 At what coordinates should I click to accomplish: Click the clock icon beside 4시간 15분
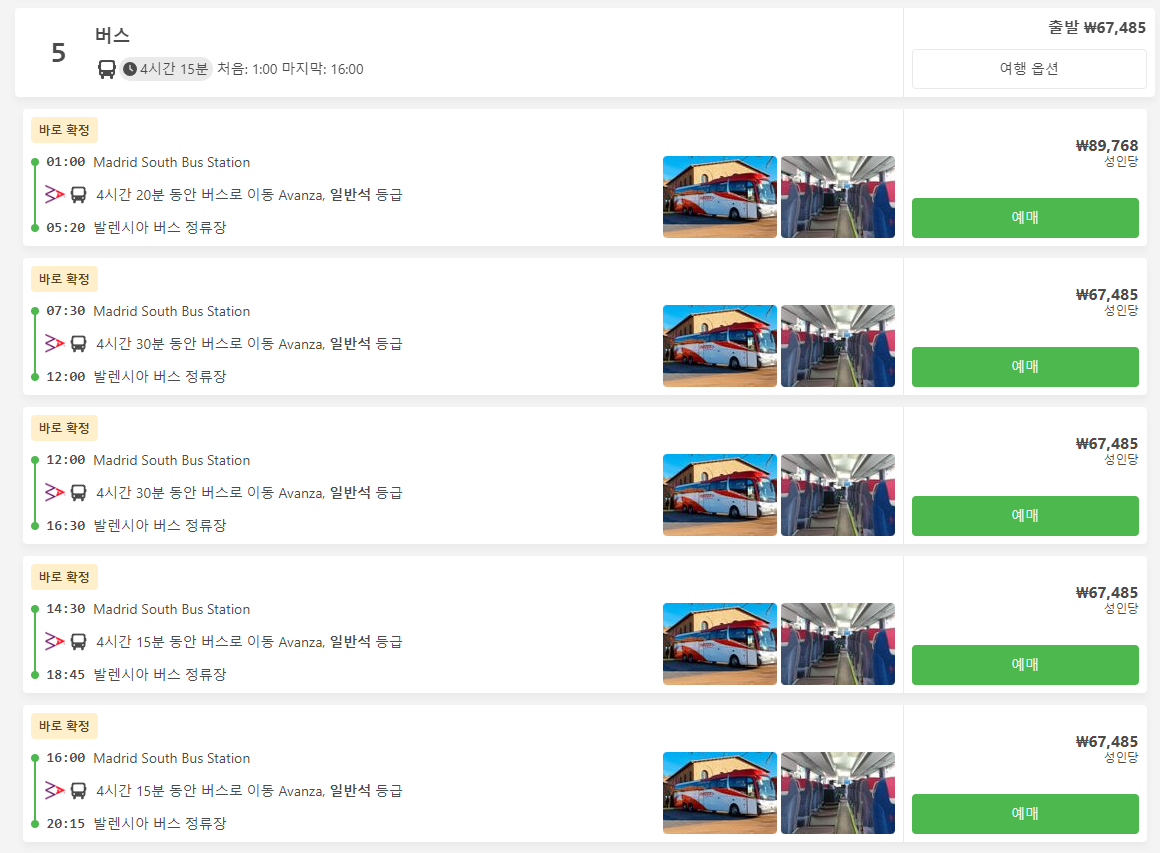point(130,69)
